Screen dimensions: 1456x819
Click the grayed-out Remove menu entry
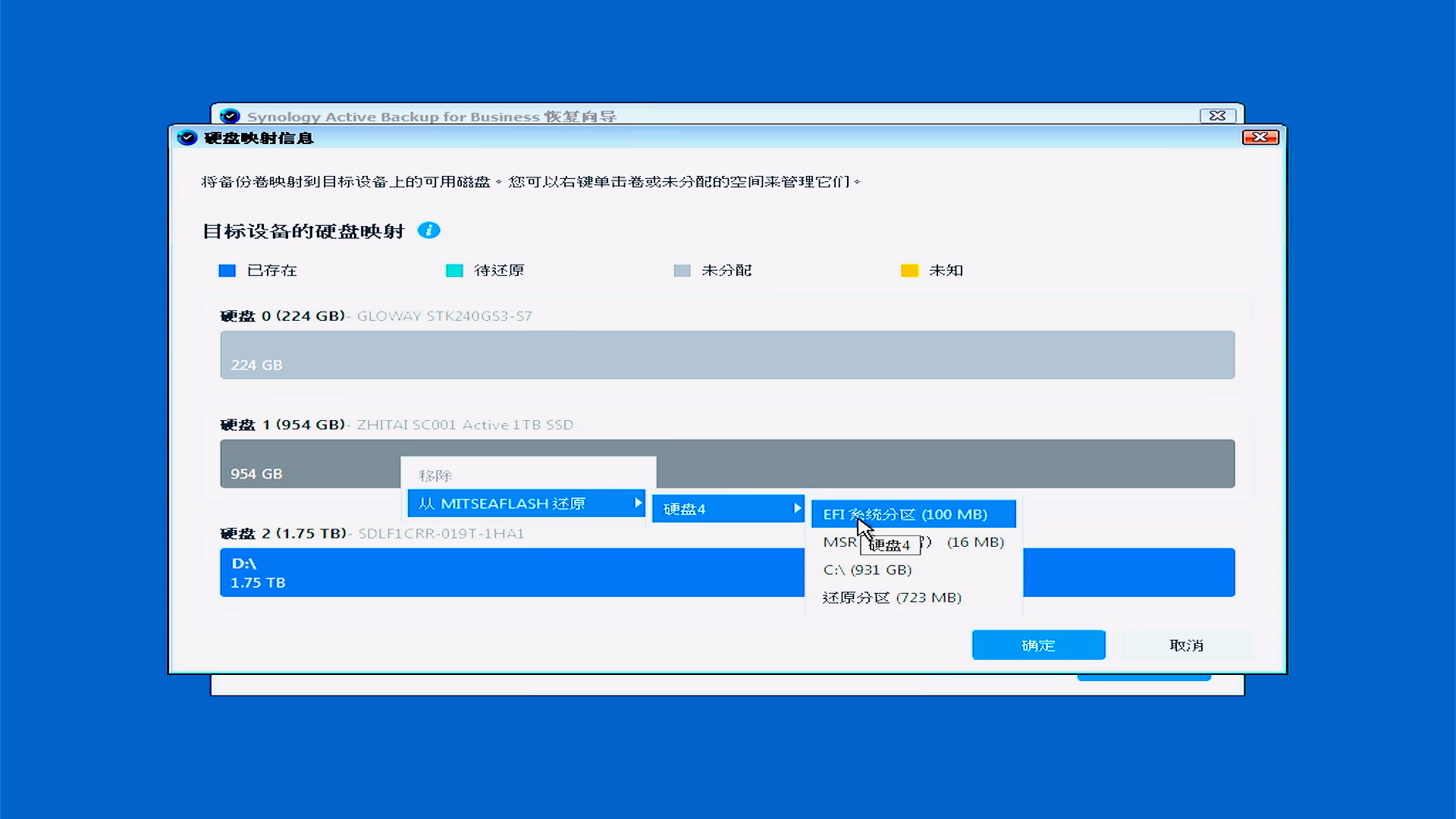[435, 475]
